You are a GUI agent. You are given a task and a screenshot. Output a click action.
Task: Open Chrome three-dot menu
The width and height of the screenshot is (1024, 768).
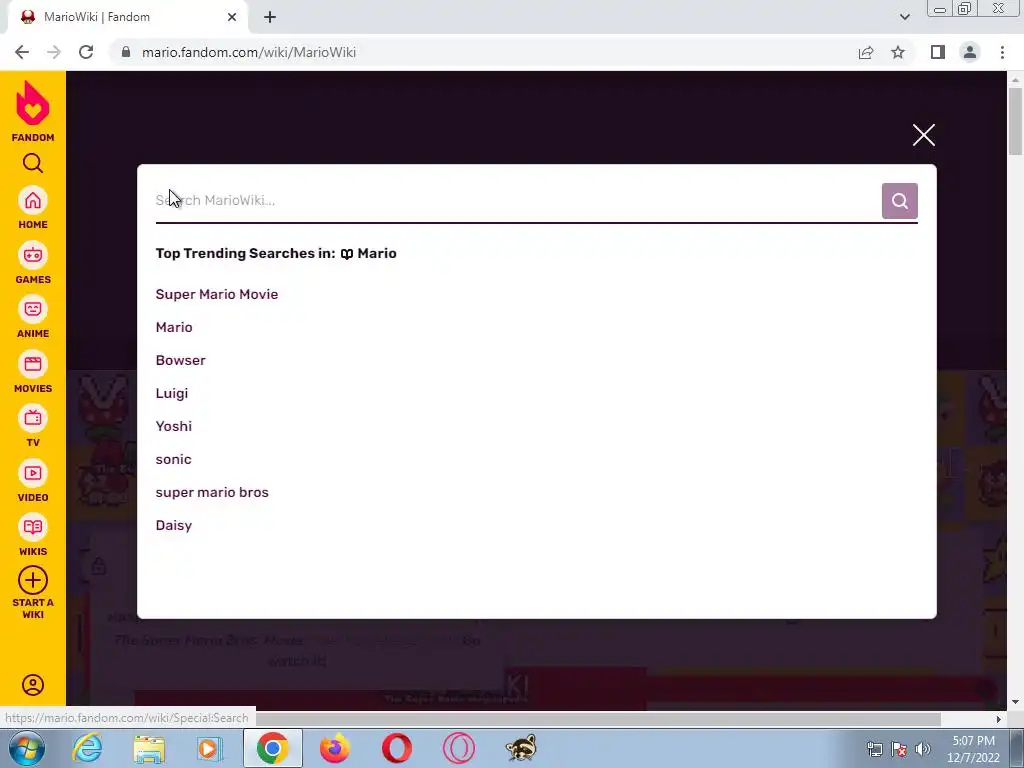1002,52
